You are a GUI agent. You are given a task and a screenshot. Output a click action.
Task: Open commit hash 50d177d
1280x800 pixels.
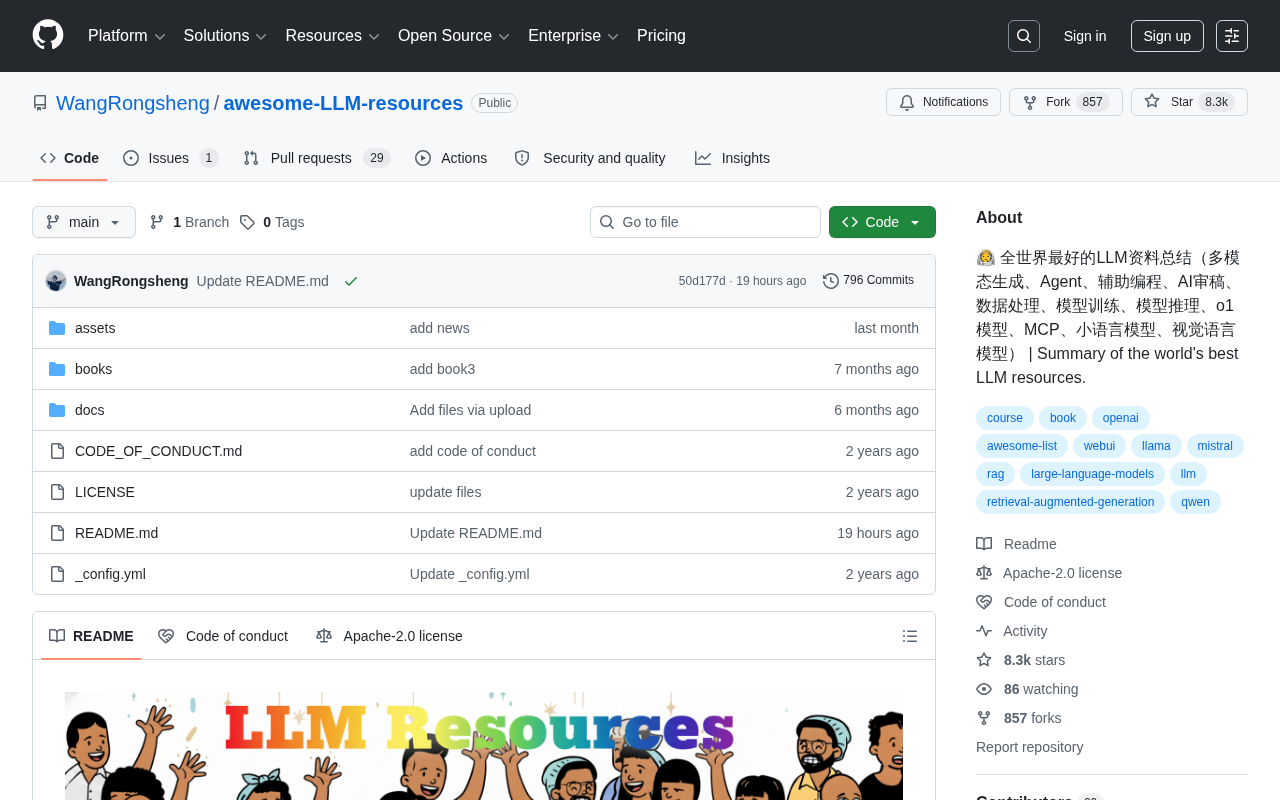(x=702, y=281)
